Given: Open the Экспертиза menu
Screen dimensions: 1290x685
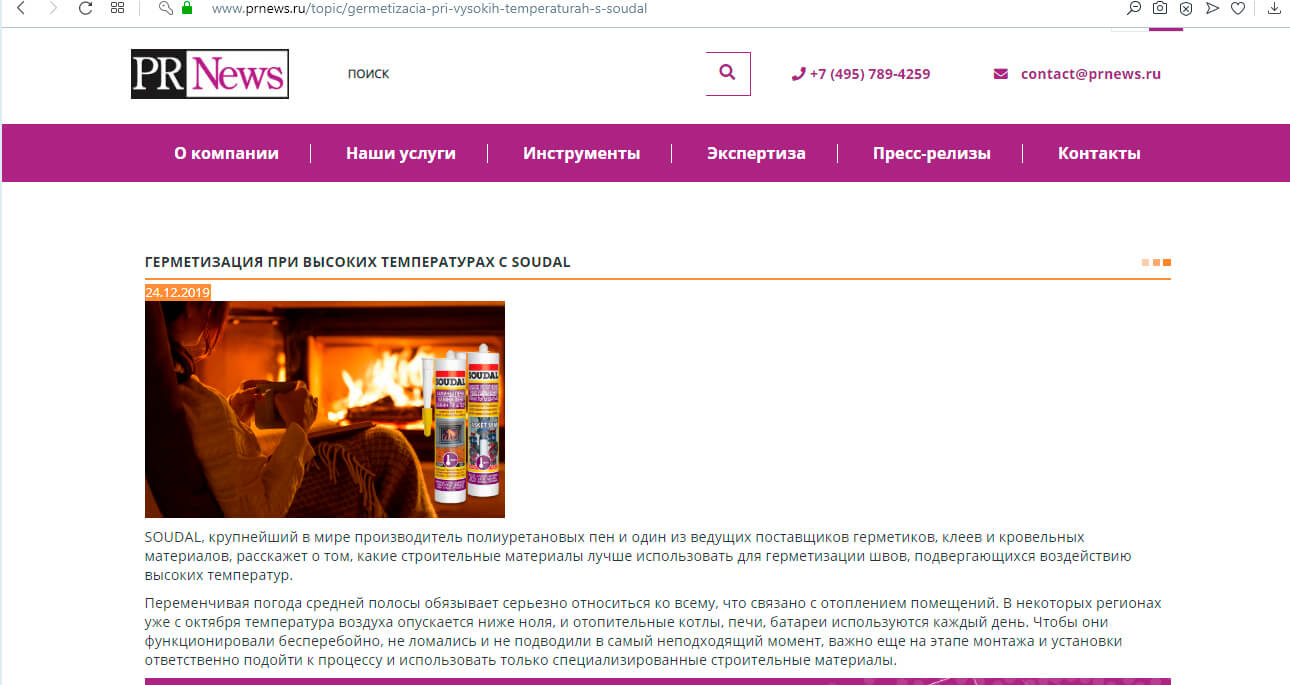Looking at the screenshot, I should (756, 153).
